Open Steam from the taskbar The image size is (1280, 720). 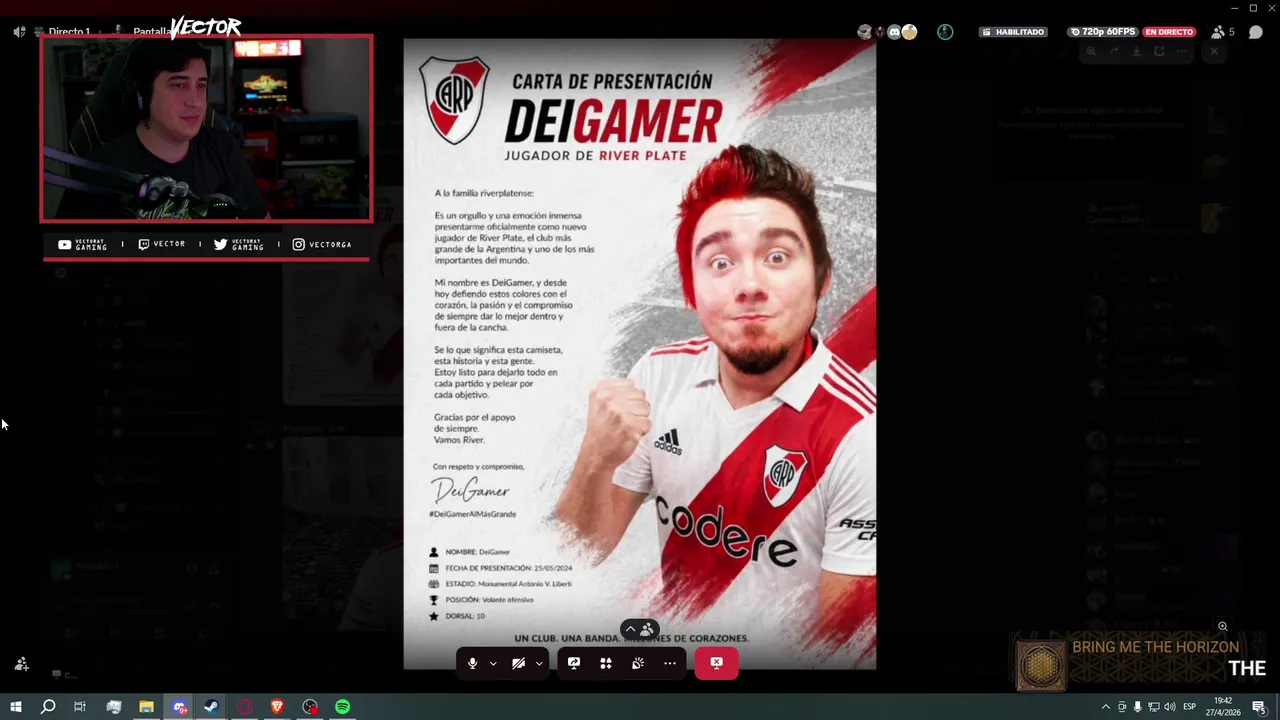click(211, 707)
